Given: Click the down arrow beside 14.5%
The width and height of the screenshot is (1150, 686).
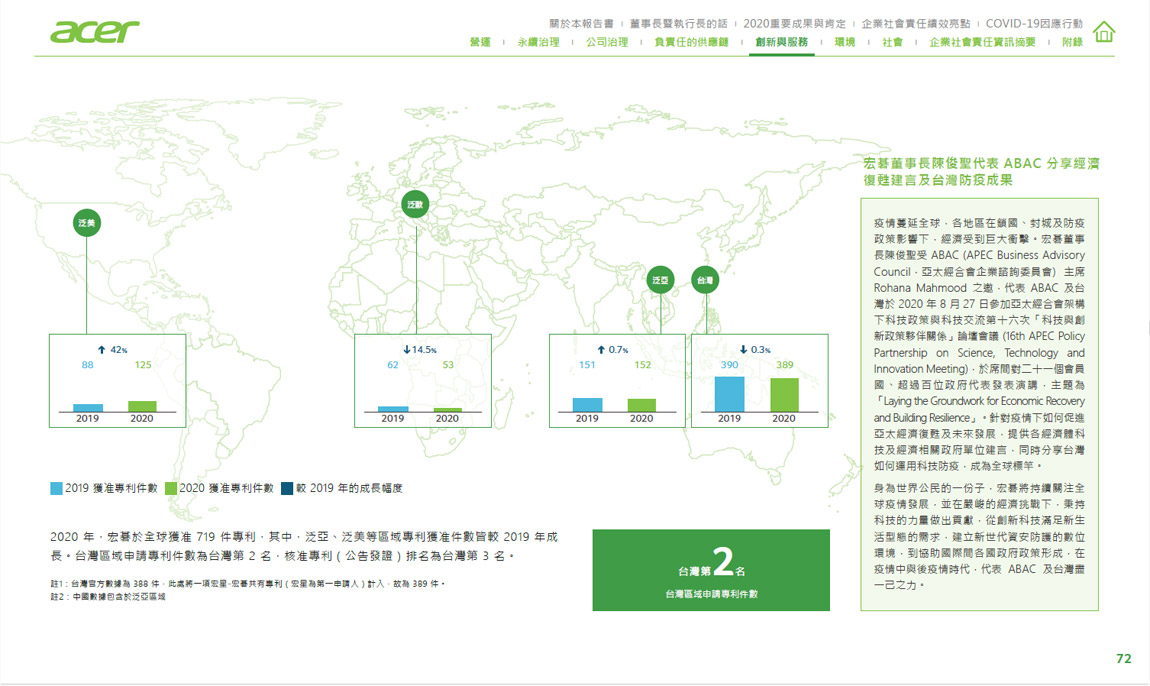Looking at the screenshot, I should pyautogui.click(x=406, y=349).
